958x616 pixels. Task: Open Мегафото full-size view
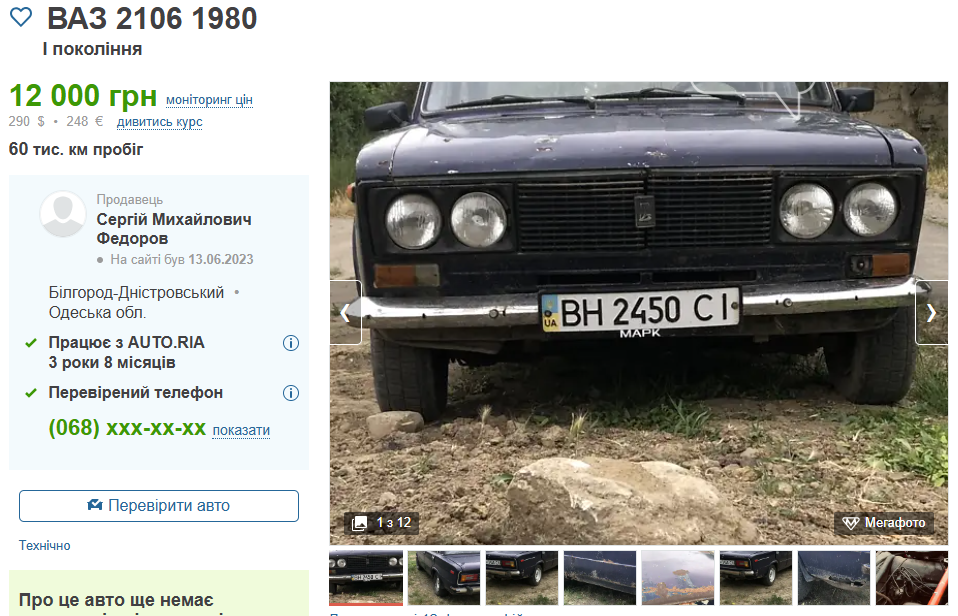pos(884,523)
